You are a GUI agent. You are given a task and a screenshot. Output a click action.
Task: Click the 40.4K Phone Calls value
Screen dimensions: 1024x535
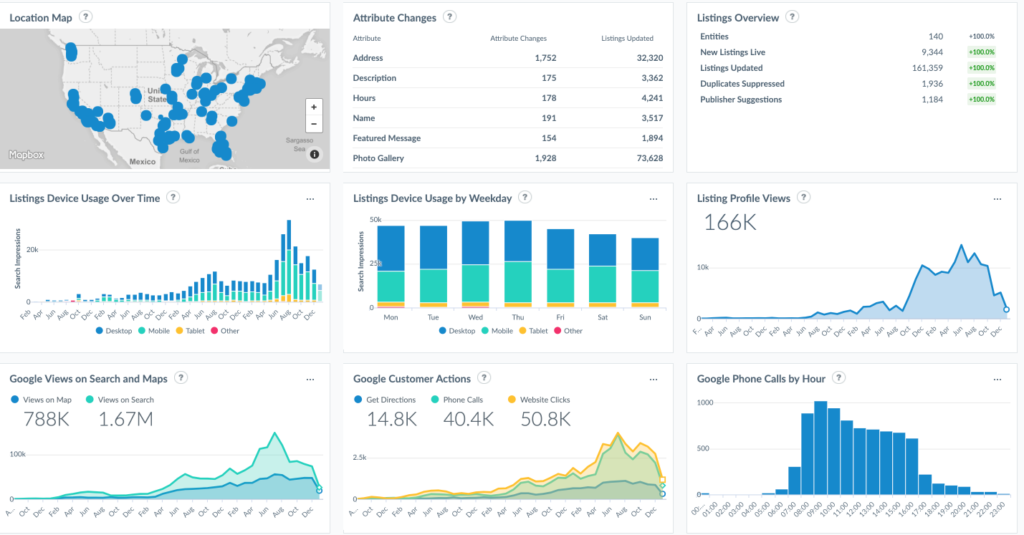point(468,419)
